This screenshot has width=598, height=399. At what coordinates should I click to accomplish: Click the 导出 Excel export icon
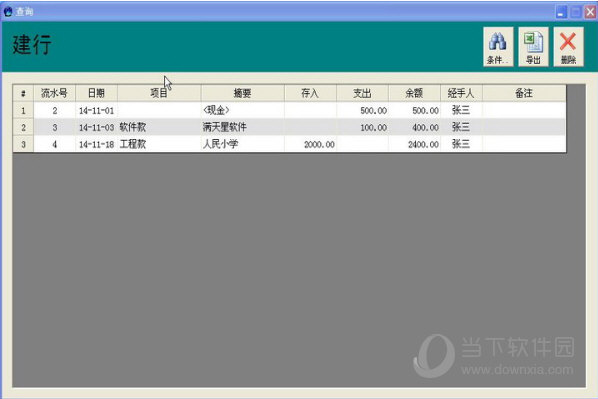(x=533, y=47)
